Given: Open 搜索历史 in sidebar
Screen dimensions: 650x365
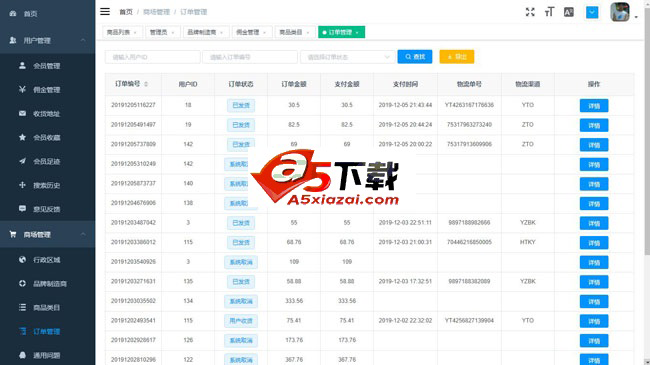Looking at the screenshot, I should point(47,185).
